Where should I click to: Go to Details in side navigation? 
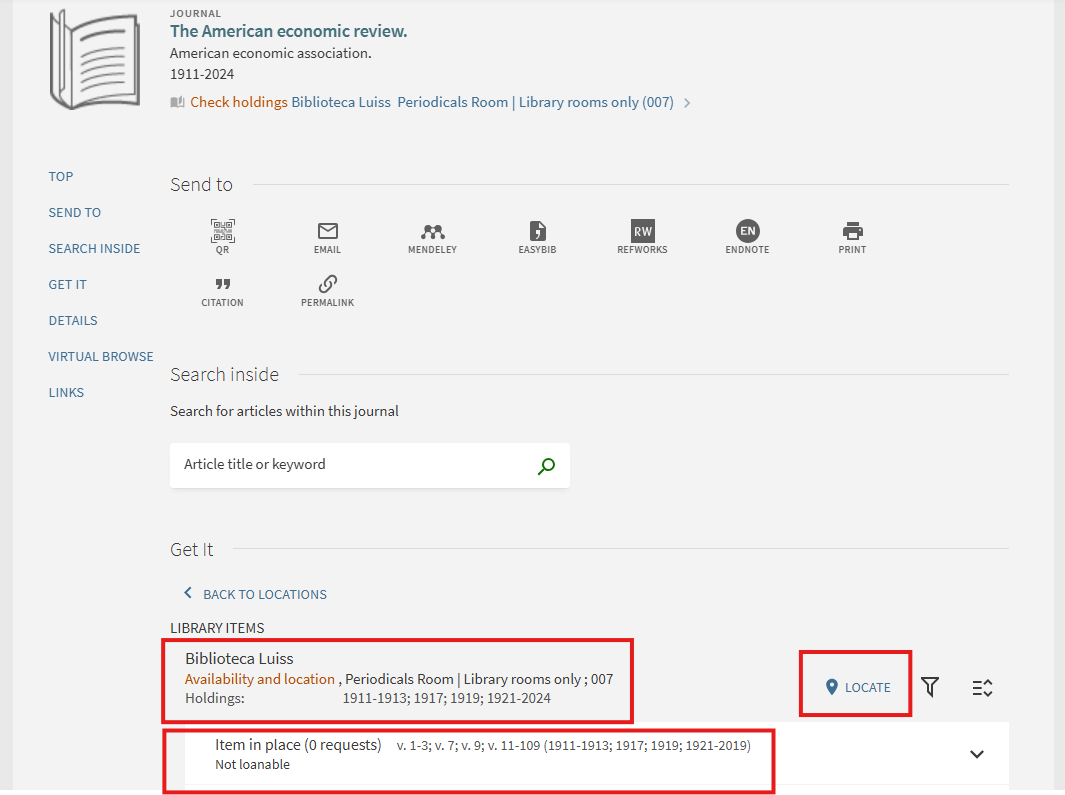pyautogui.click(x=73, y=320)
